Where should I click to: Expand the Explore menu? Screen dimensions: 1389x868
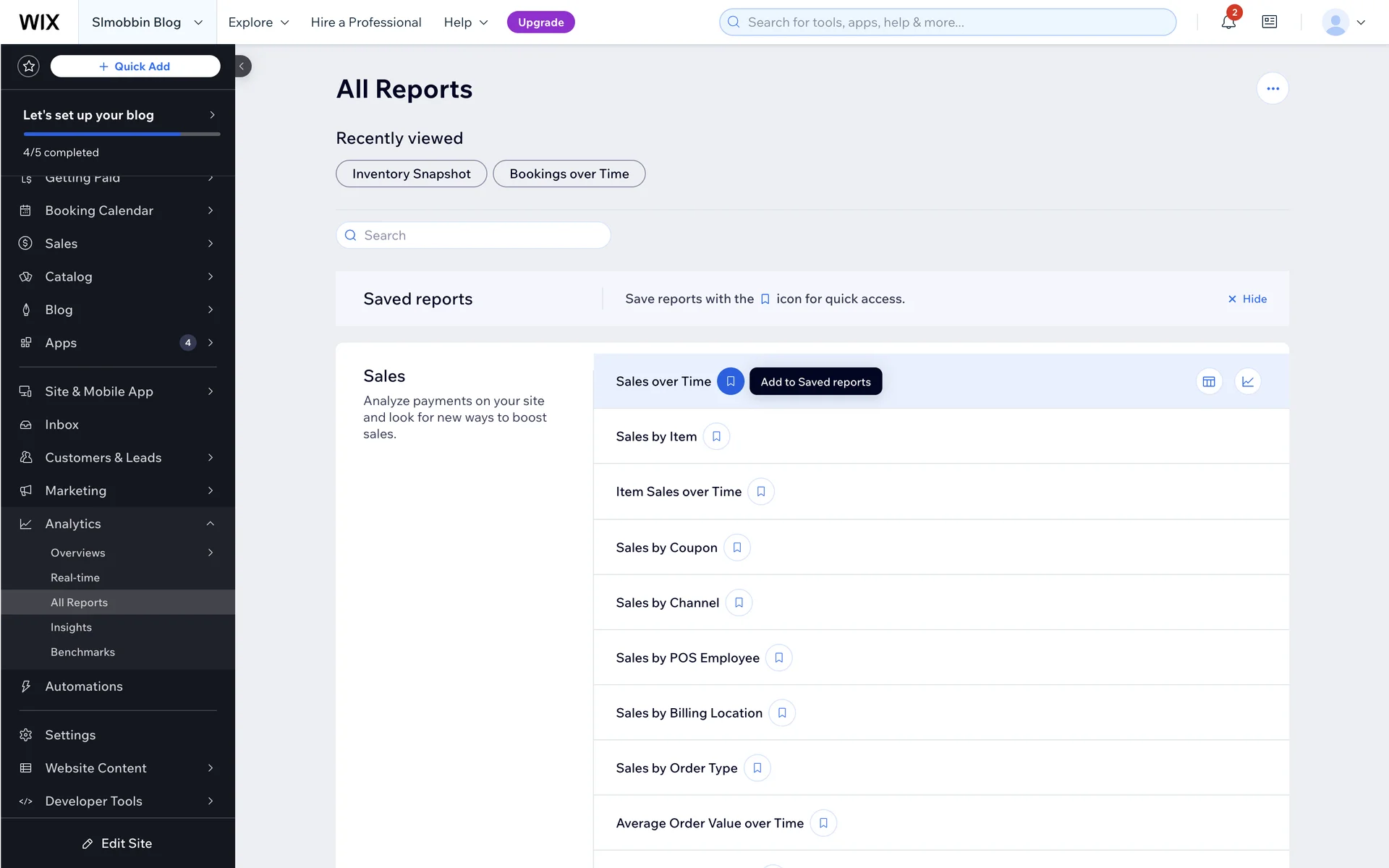(258, 22)
